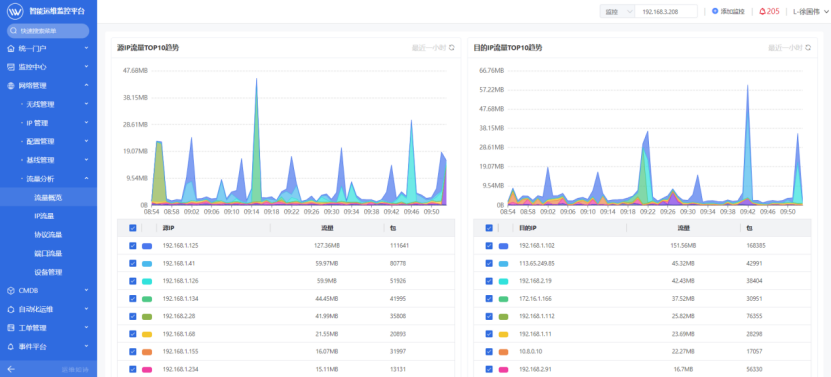Click the olive swatch for 192.168.1.112
This screenshot has width=831, height=377.
point(503,317)
